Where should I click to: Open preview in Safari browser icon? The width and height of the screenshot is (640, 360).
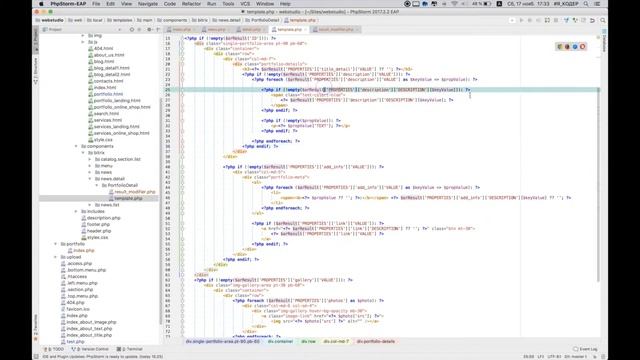click(x=575, y=47)
